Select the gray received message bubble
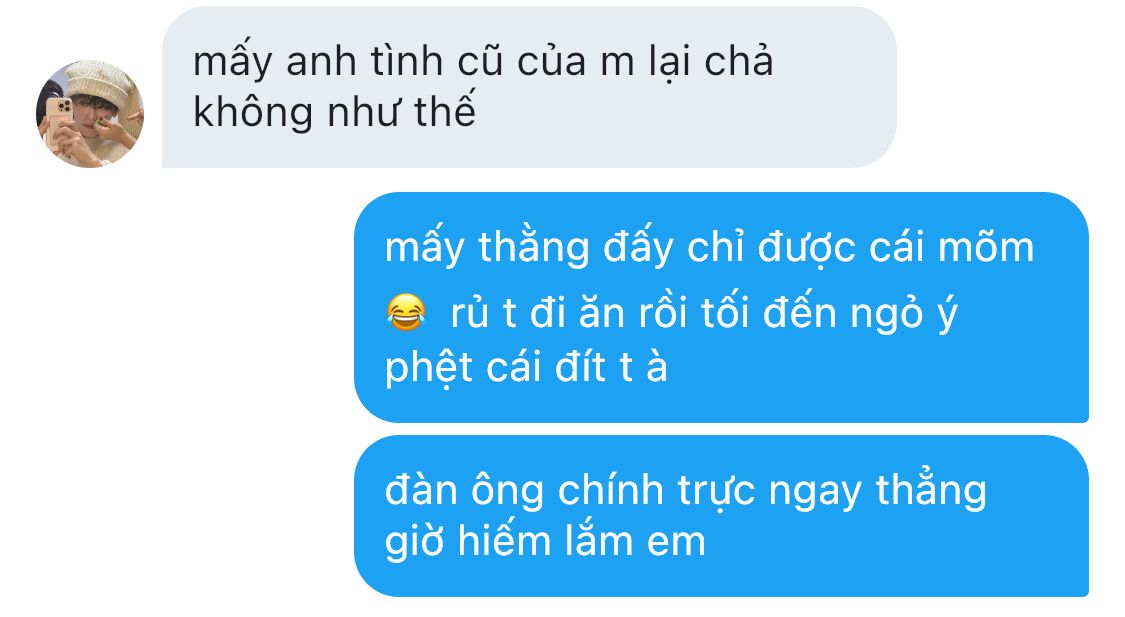 click(529, 87)
